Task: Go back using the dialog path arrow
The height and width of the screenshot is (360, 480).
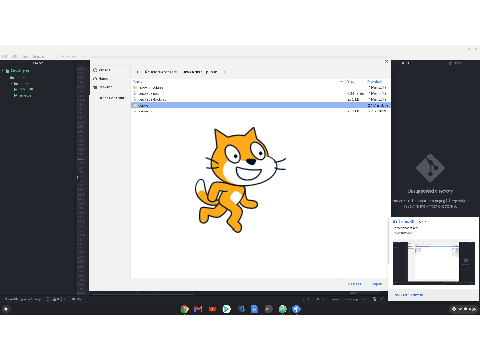Action: click(x=138, y=72)
